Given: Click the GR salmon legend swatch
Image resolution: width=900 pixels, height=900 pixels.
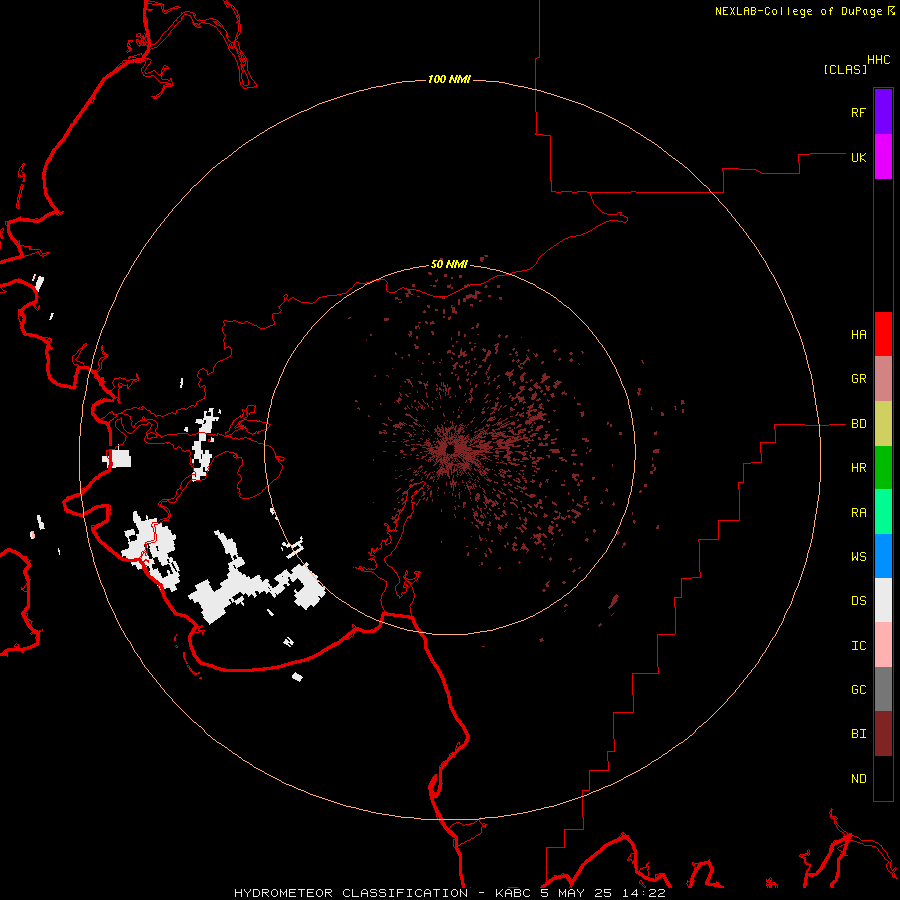Looking at the screenshot, I should coord(883,379).
